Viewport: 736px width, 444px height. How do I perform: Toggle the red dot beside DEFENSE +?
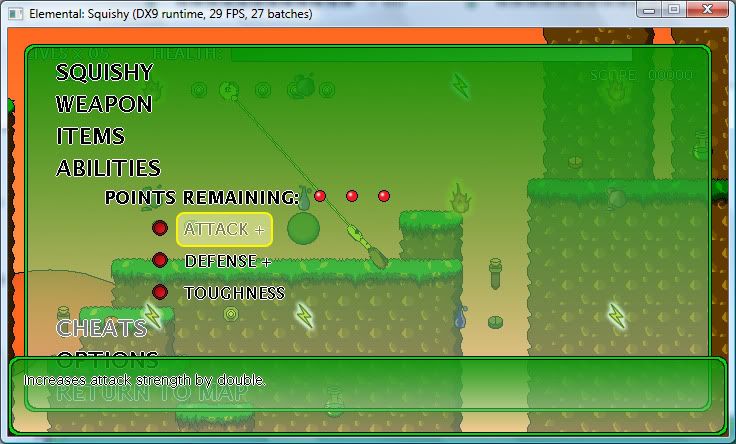(x=160, y=260)
